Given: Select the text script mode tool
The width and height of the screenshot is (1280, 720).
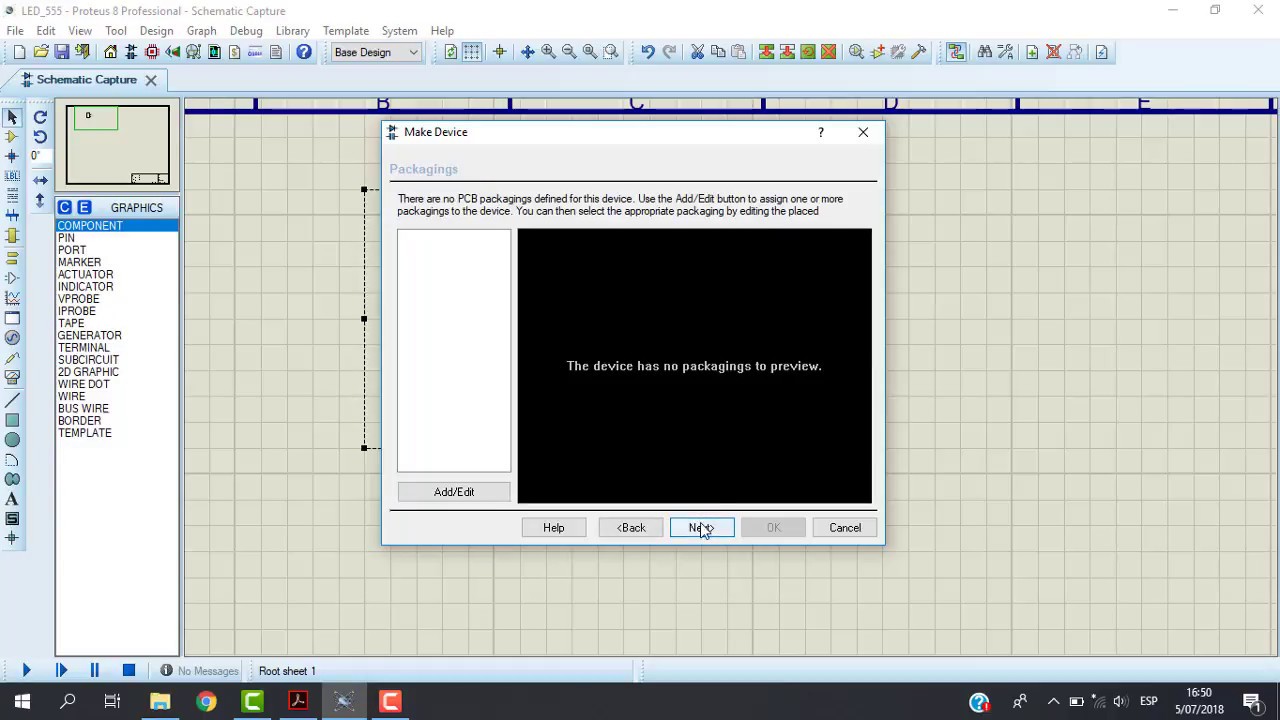Looking at the screenshot, I should 12,196.
